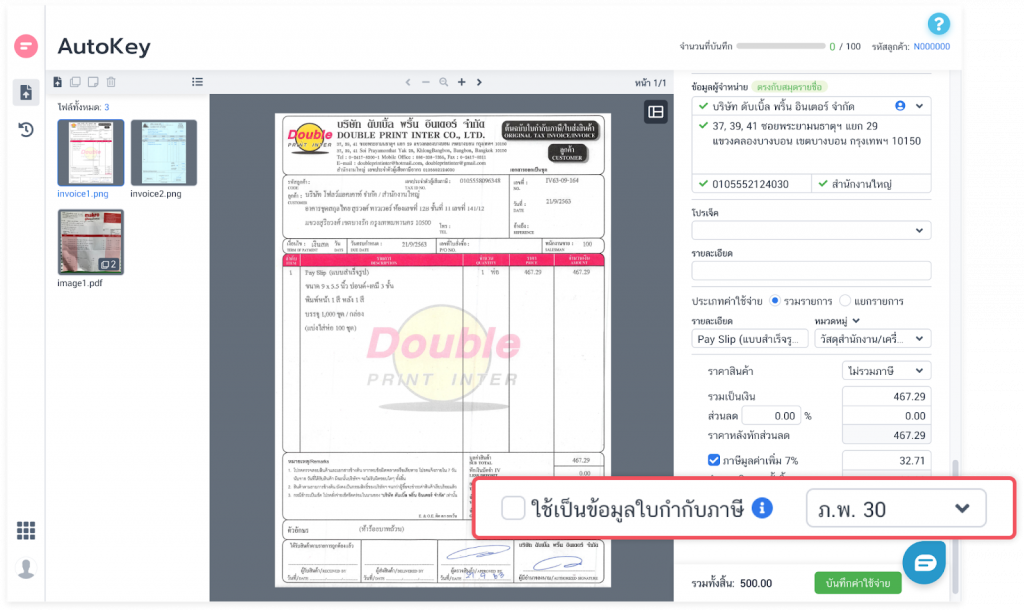Click the trash delete file icon
Screen dimensions: 1024x611
coord(111,82)
